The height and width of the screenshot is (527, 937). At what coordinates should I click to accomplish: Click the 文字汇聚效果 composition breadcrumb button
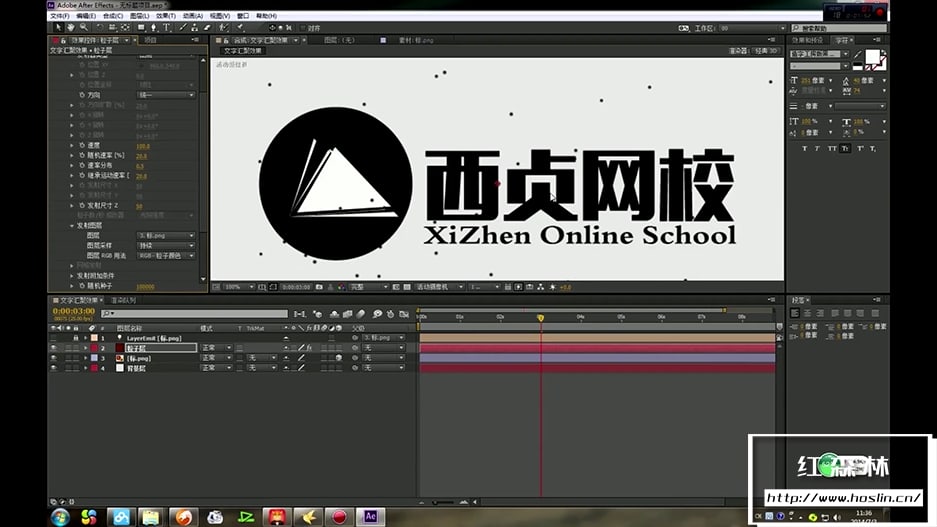tap(243, 51)
